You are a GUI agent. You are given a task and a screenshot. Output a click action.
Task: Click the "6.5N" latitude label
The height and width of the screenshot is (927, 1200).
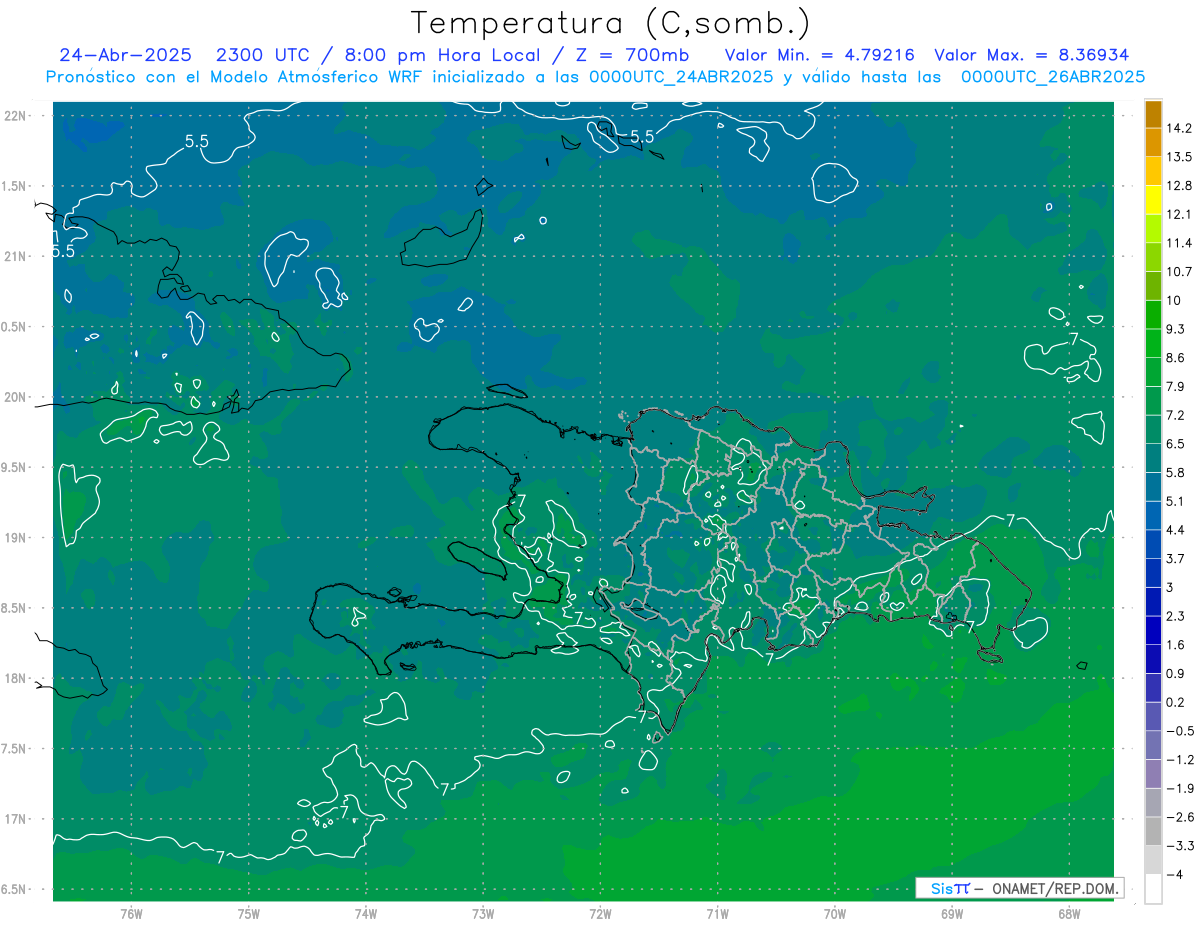[14, 890]
